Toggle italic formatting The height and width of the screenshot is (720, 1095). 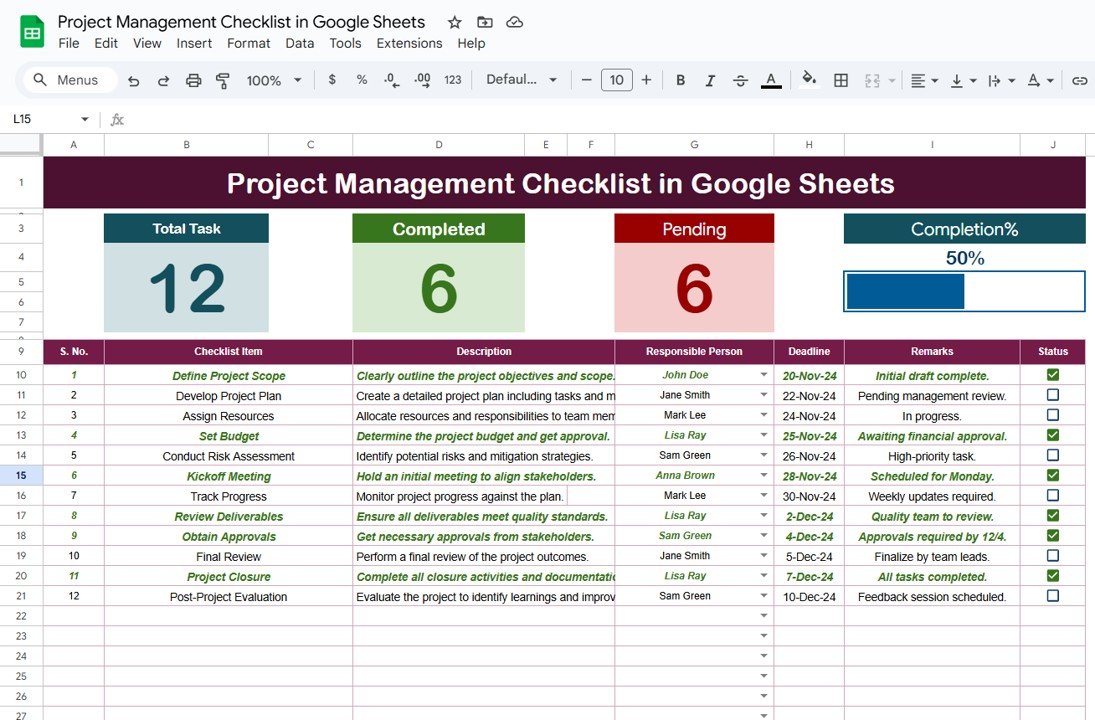[x=710, y=80]
